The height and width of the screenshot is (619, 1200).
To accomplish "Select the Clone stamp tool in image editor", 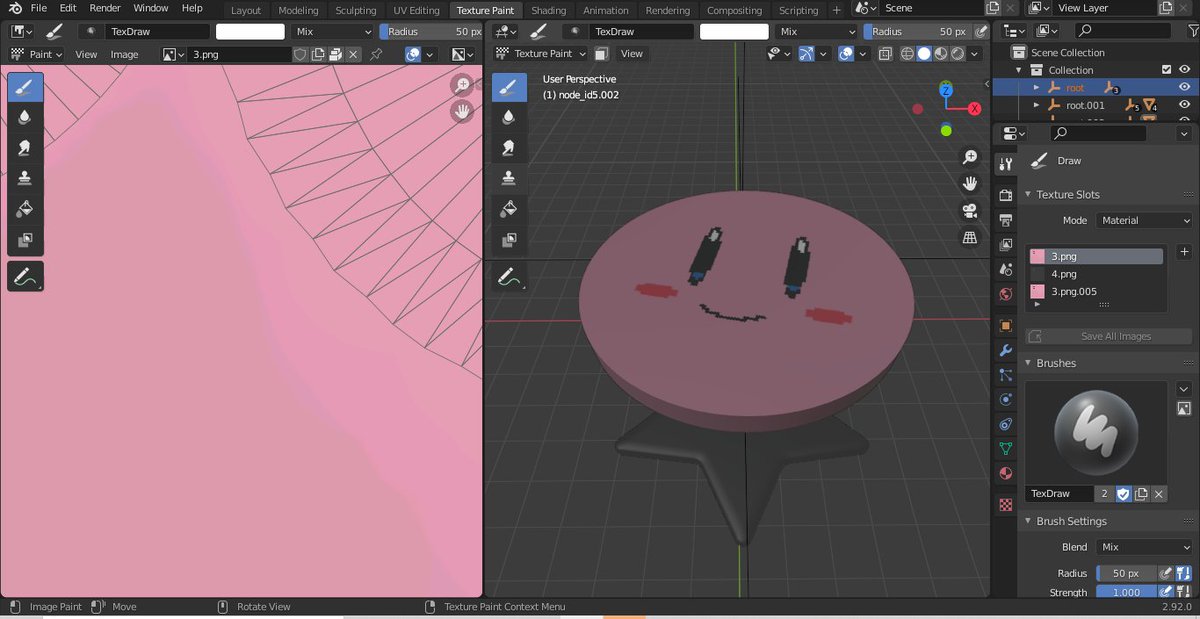I will [x=25, y=178].
